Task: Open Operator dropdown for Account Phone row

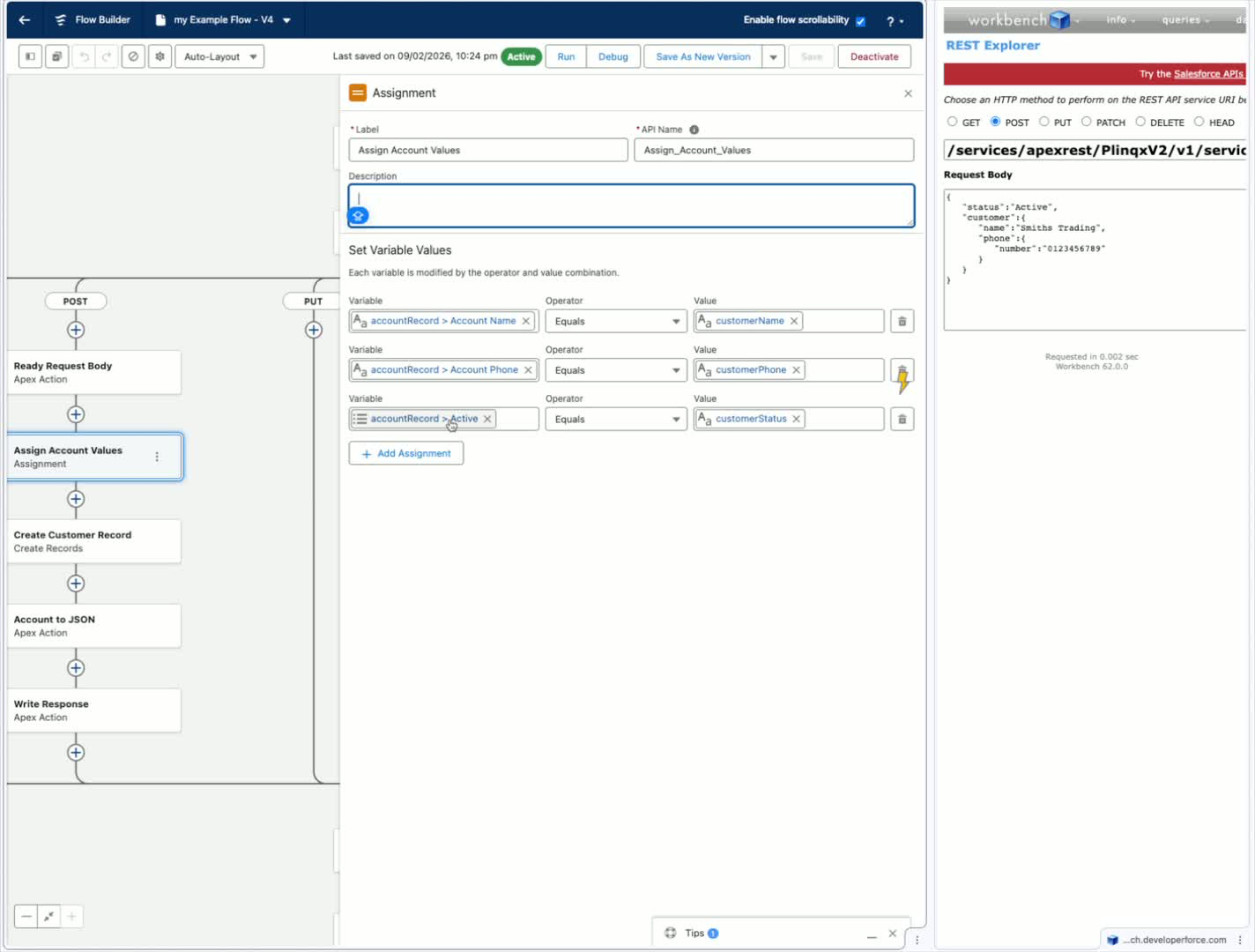Action: [x=616, y=370]
